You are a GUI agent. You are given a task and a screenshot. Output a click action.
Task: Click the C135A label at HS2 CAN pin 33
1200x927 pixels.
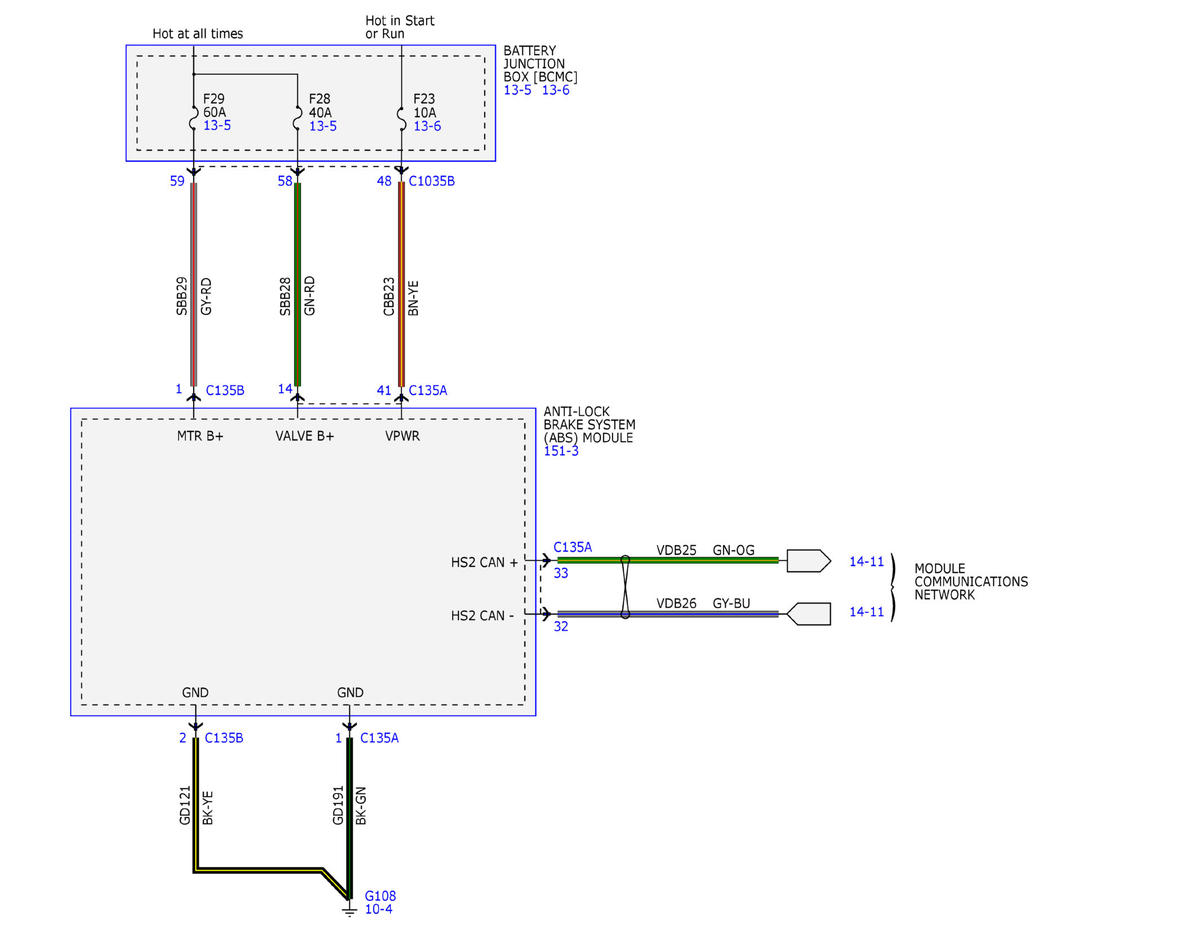click(x=573, y=547)
